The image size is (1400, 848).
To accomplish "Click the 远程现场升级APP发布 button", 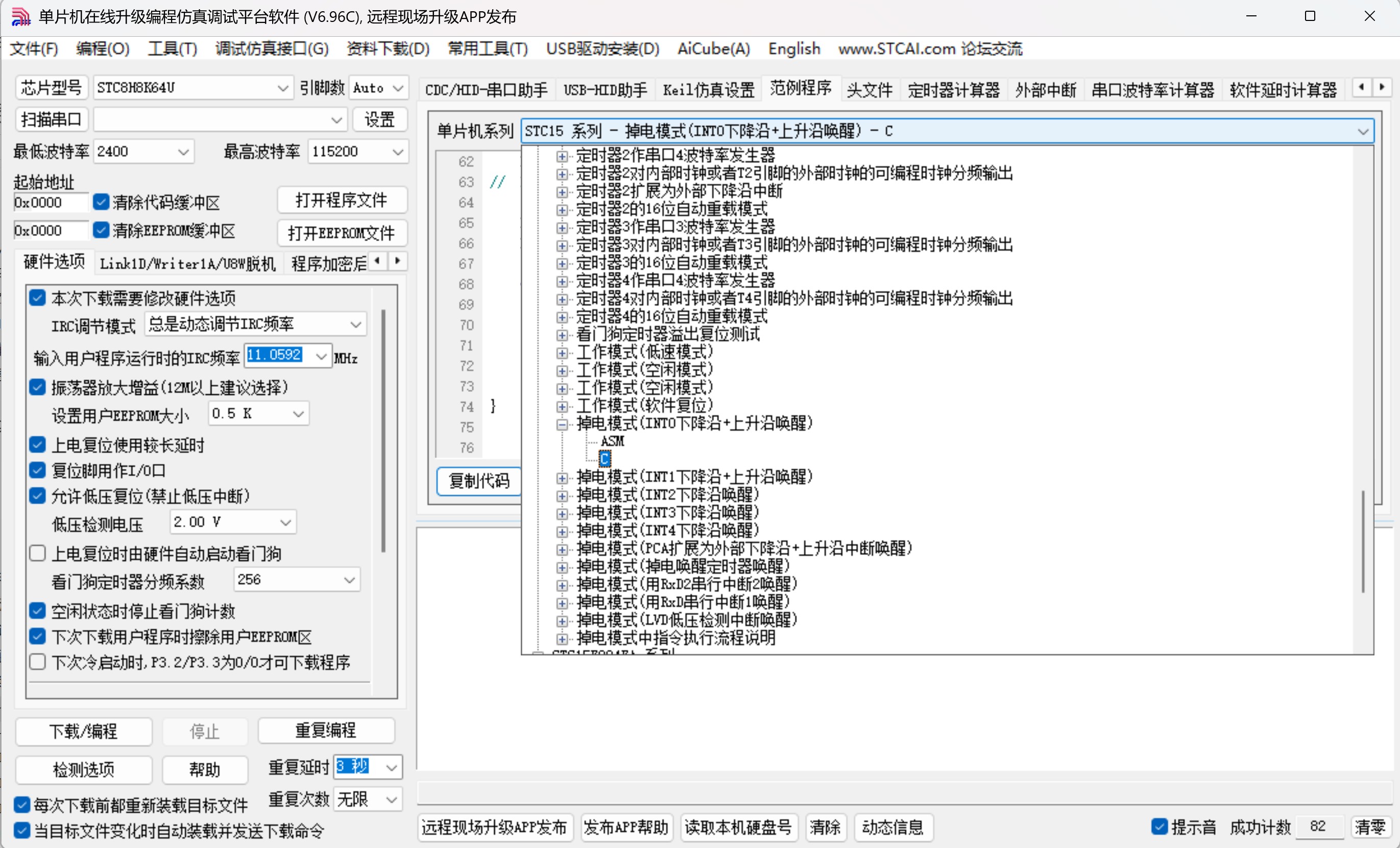I will tap(494, 828).
